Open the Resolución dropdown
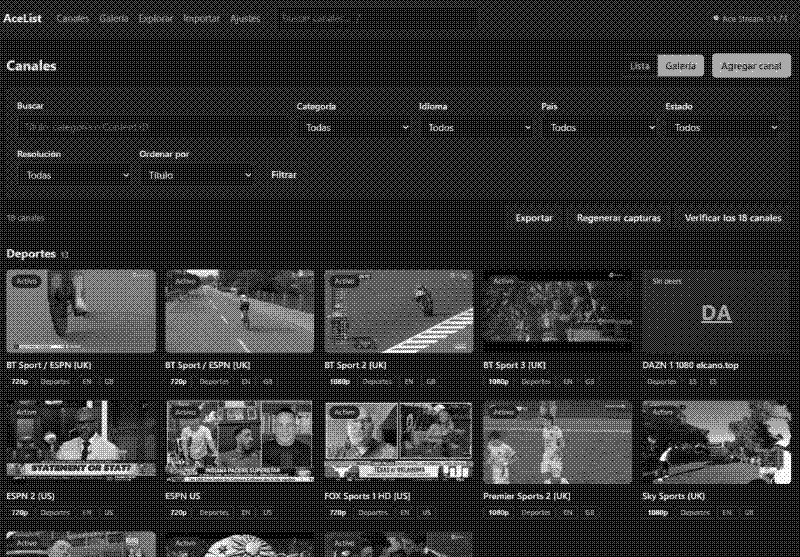Screen dimensions: 800x557 pos(74,175)
